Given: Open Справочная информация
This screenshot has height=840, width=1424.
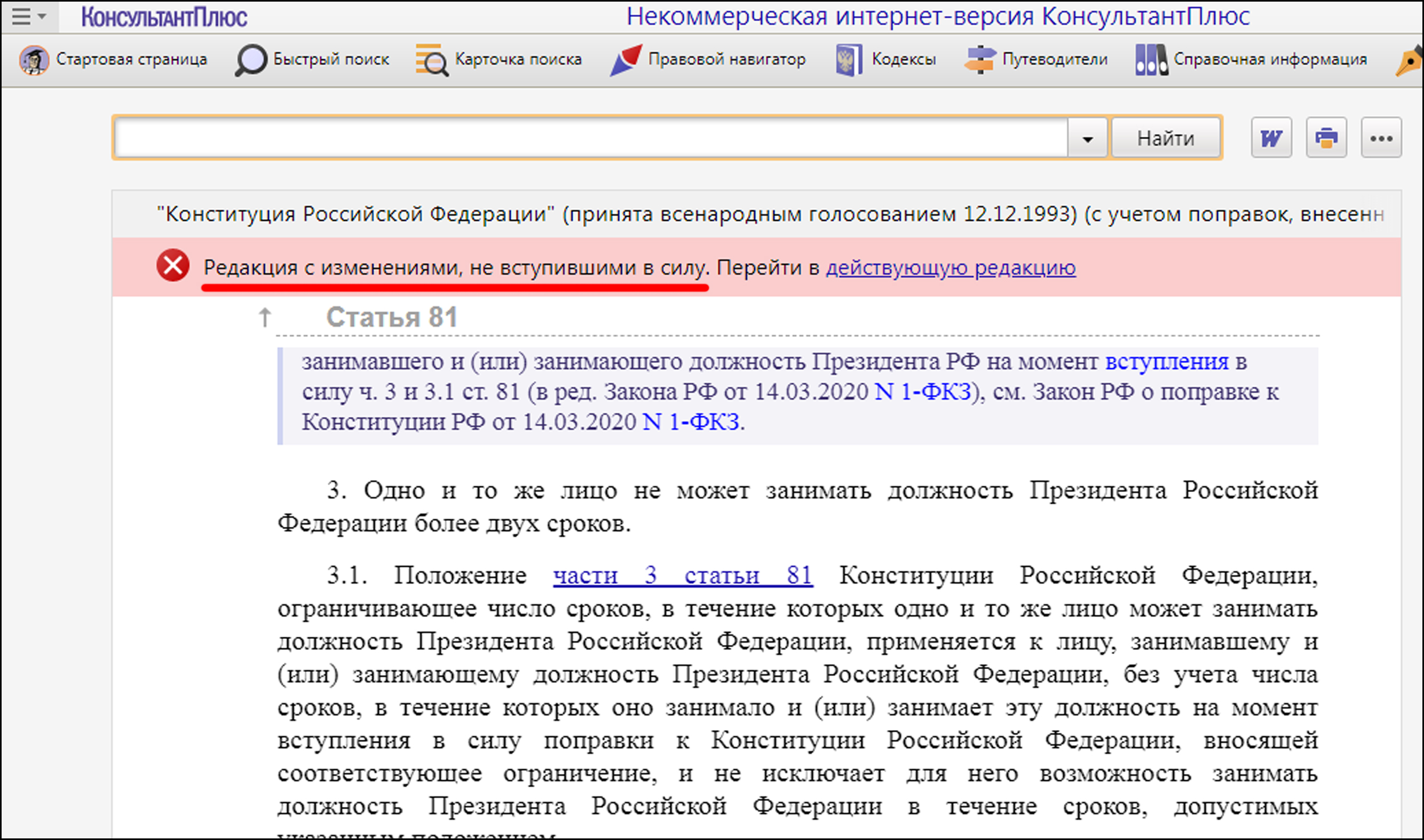Looking at the screenshot, I should point(1270,59).
